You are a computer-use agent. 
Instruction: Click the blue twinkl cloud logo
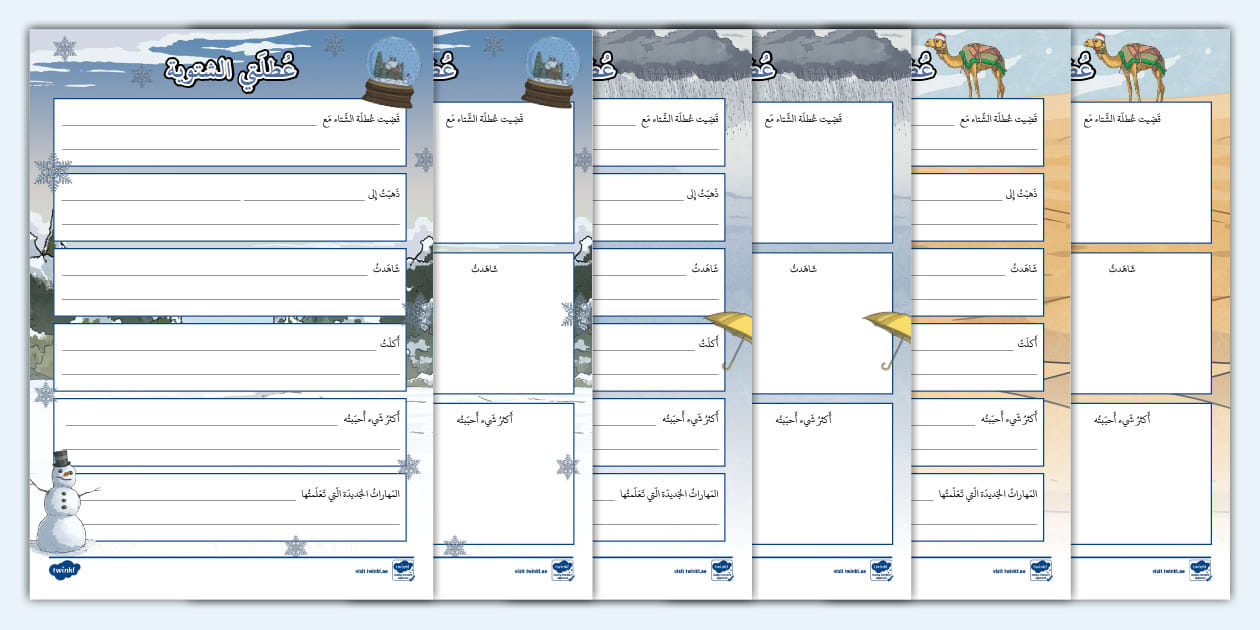pos(64,570)
